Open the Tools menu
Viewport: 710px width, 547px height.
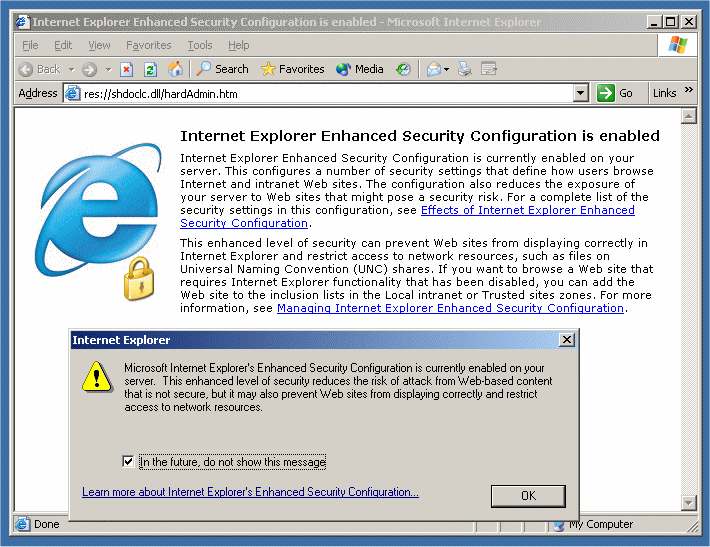click(x=200, y=45)
